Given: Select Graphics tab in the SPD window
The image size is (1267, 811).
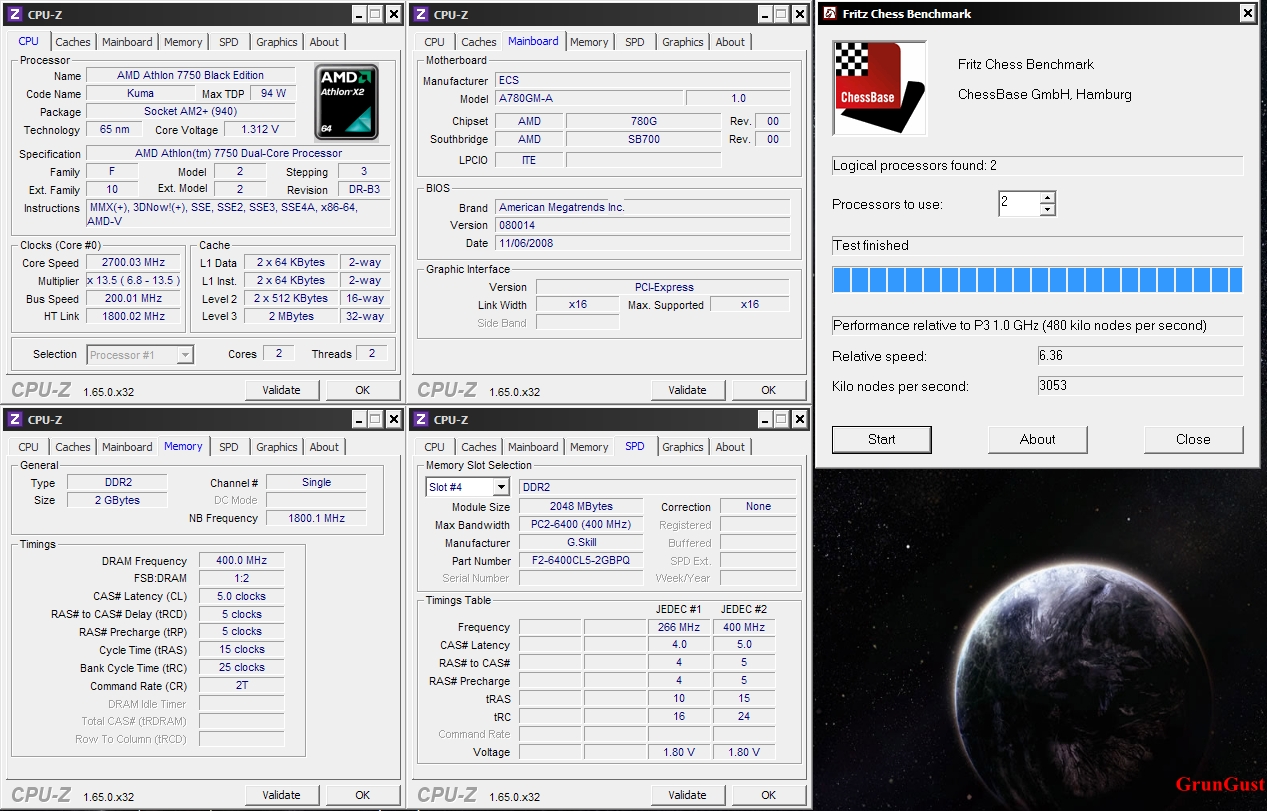Looking at the screenshot, I should [683, 447].
